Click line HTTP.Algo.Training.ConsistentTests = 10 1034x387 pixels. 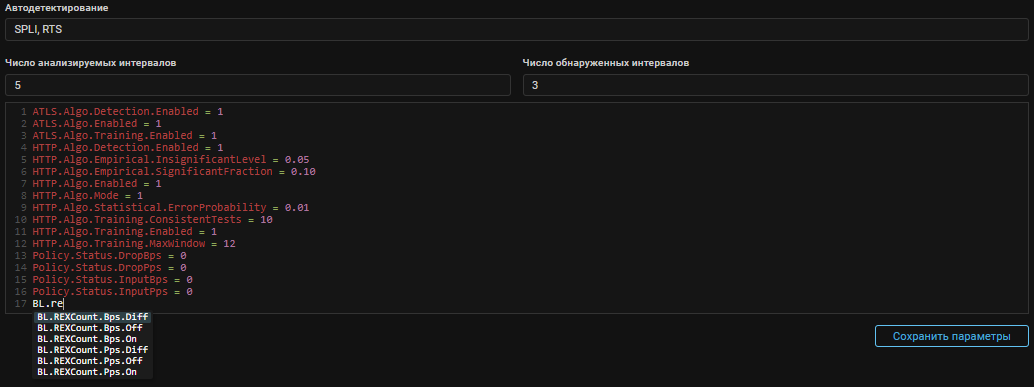152,220
